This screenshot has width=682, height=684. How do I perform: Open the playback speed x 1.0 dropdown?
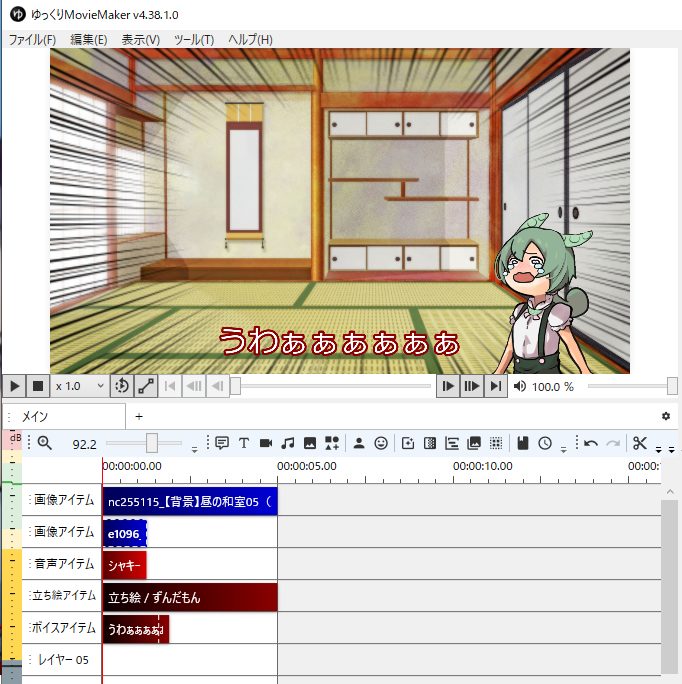click(x=80, y=386)
